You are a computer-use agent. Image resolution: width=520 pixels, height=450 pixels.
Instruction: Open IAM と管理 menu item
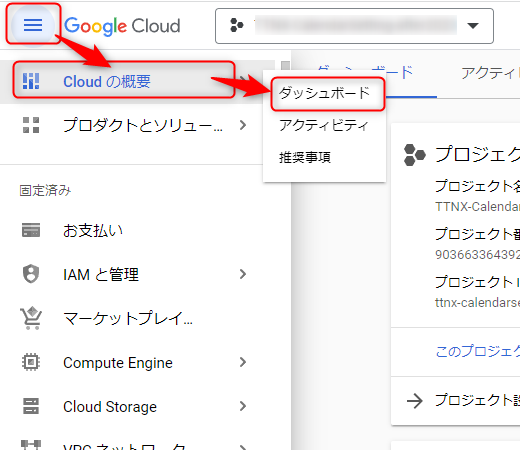(x=137, y=274)
